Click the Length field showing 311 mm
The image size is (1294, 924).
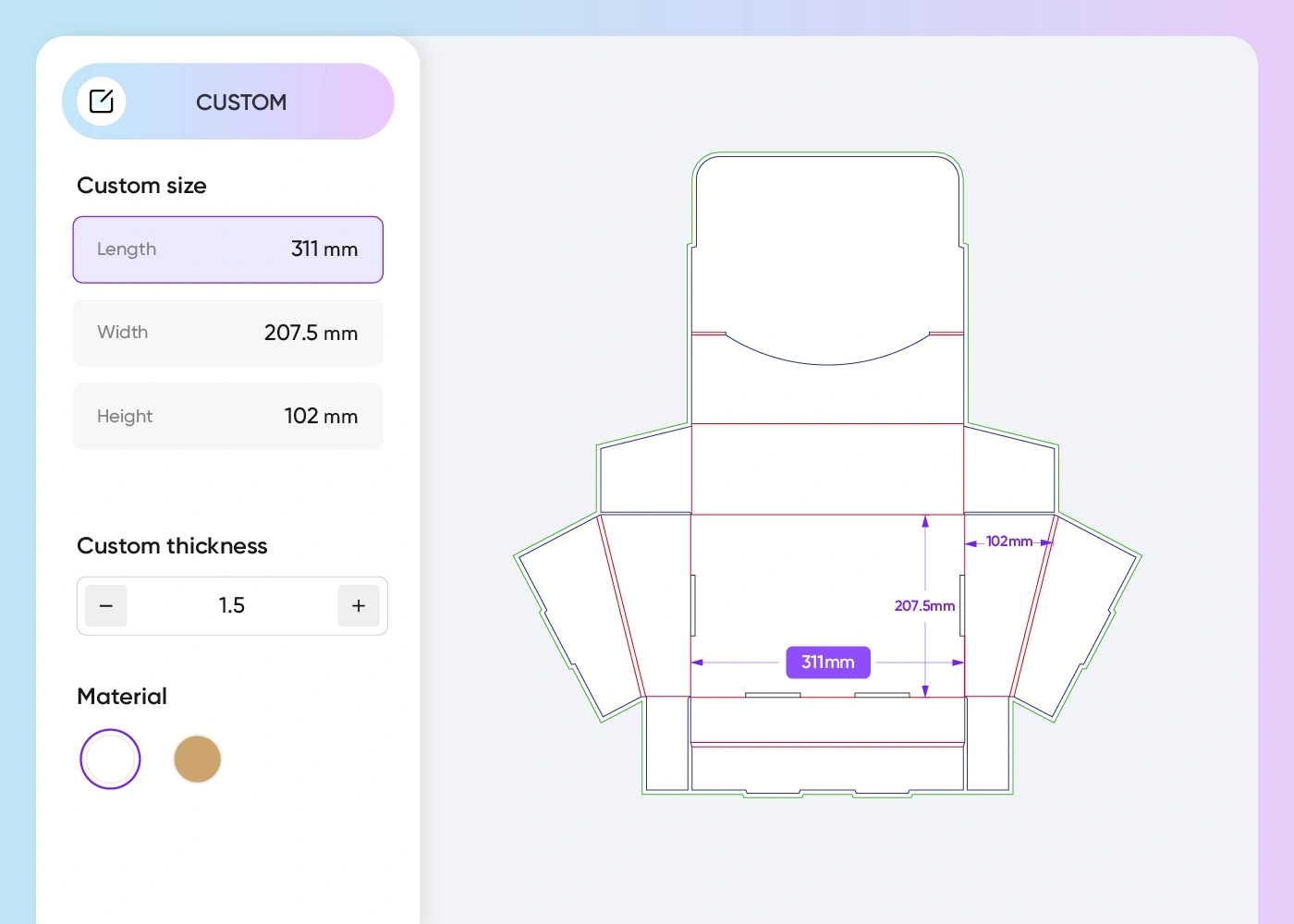pyautogui.click(x=227, y=249)
